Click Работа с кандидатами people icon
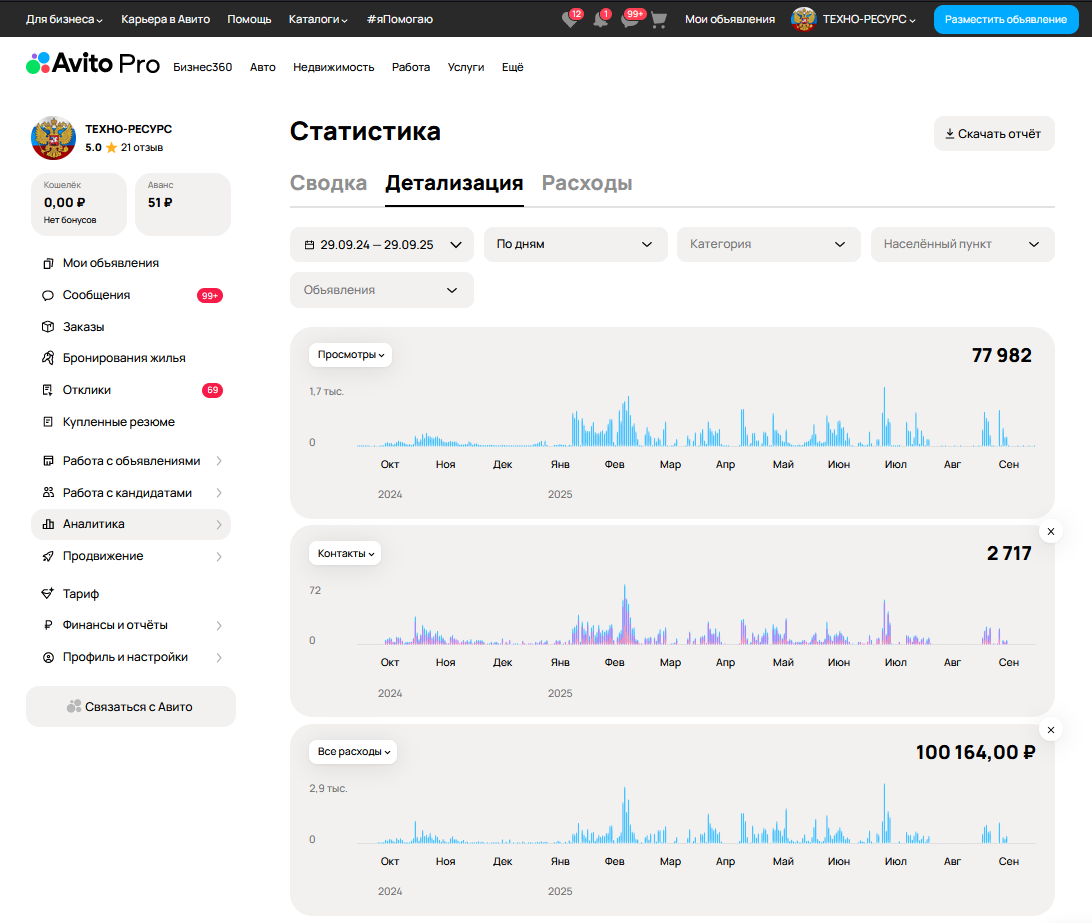 tap(48, 492)
